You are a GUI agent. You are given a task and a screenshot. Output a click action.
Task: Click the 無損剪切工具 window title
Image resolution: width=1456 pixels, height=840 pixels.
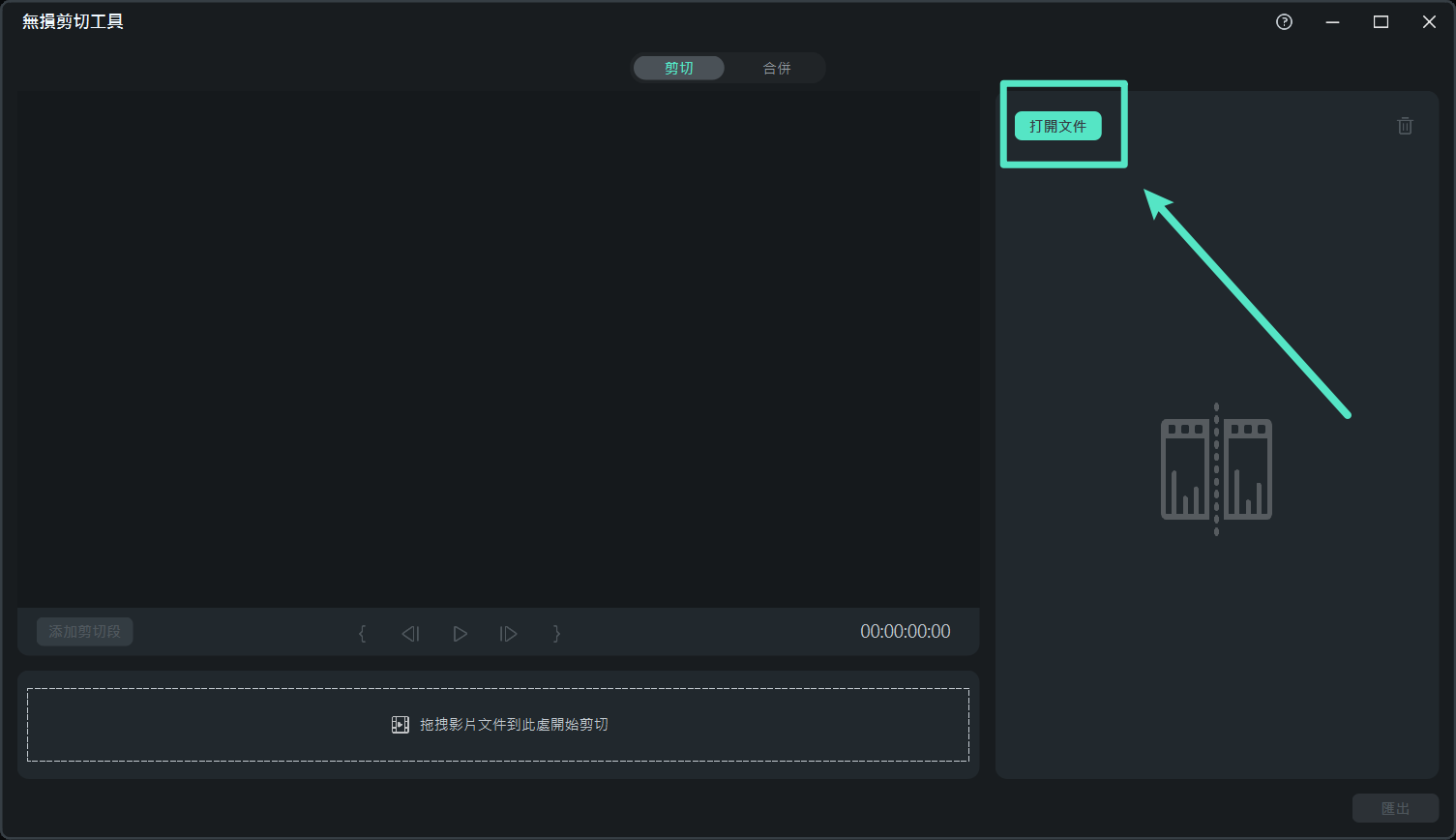tap(73, 21)
